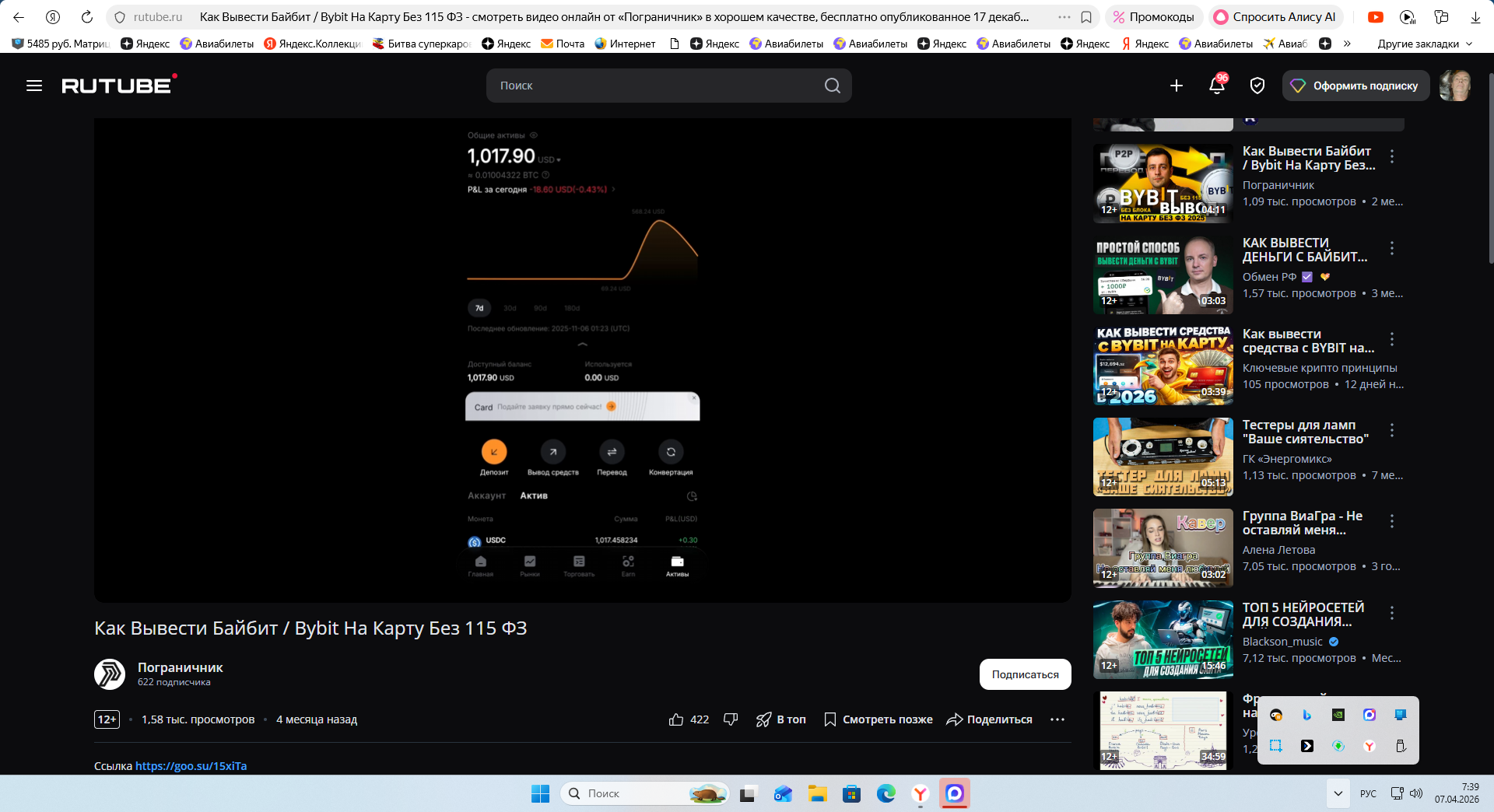This screenshot has height=812, width=1494.
Task: Open File Explorer from the taskbar
Action: click(x=818, y=793)
